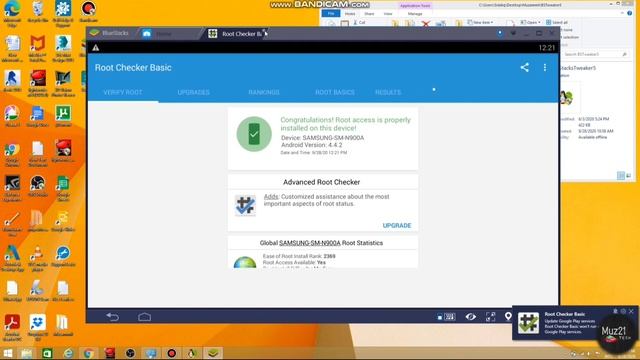
Task: Click the BlueStacks taskbar icon
Action: pos(213,353)
